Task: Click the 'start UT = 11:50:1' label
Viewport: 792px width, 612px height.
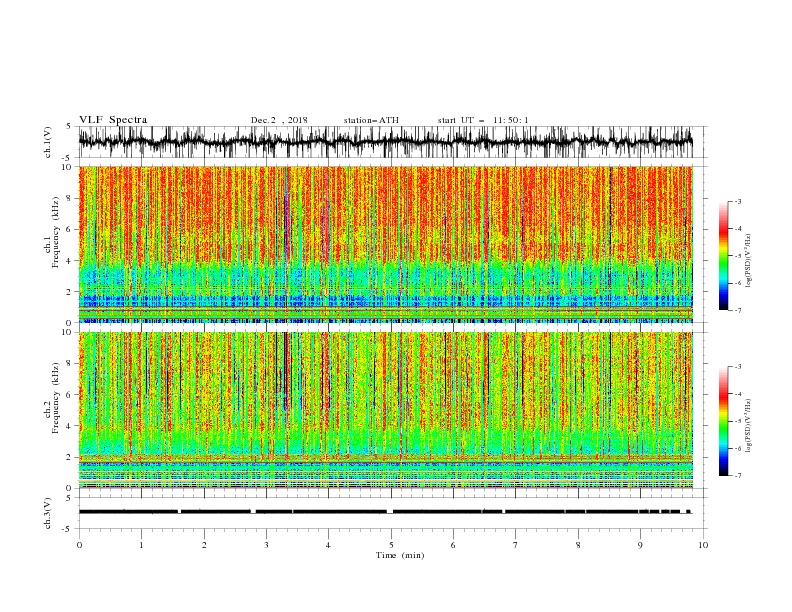Action: 483,120
